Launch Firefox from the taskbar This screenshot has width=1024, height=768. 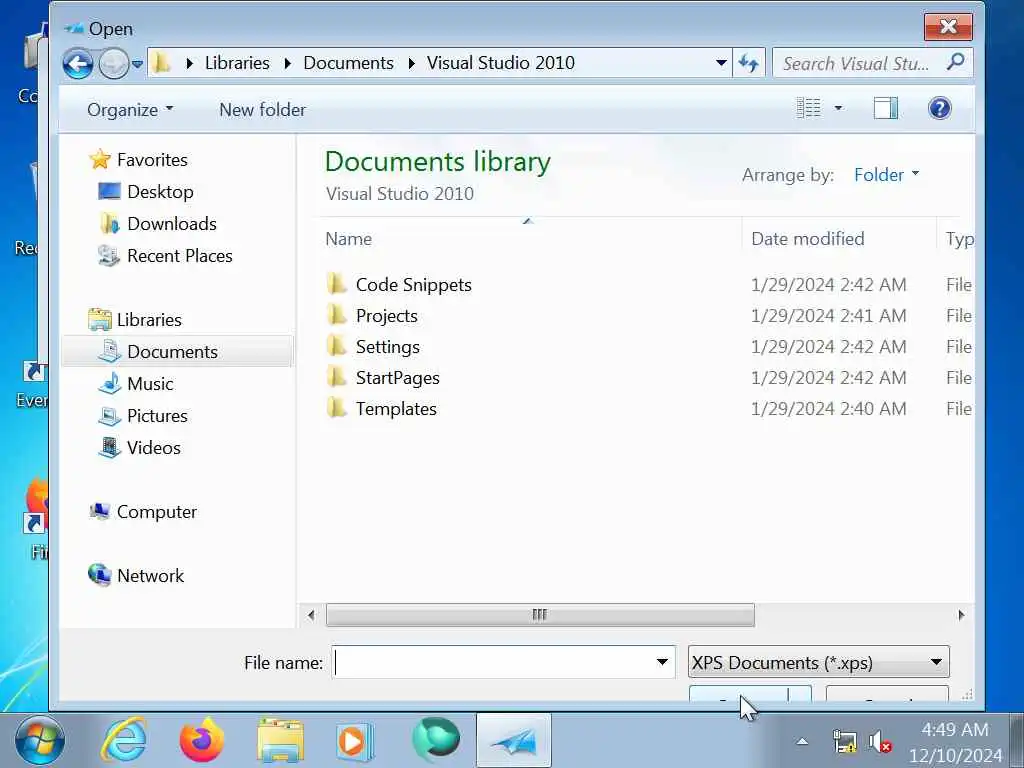pyautogui.click(x=202, y=740)
